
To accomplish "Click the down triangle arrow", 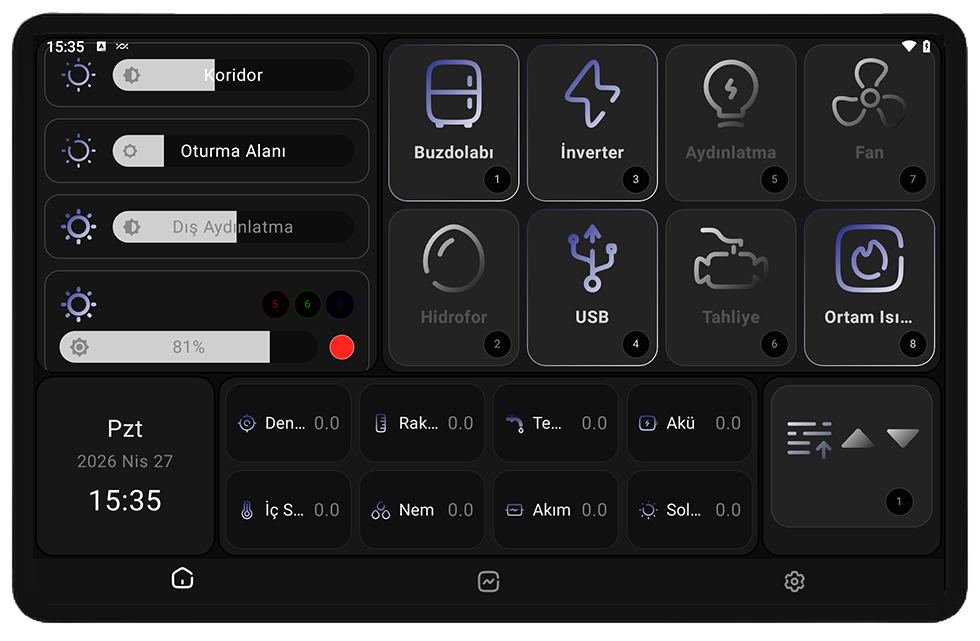I will tap(902, 438).
